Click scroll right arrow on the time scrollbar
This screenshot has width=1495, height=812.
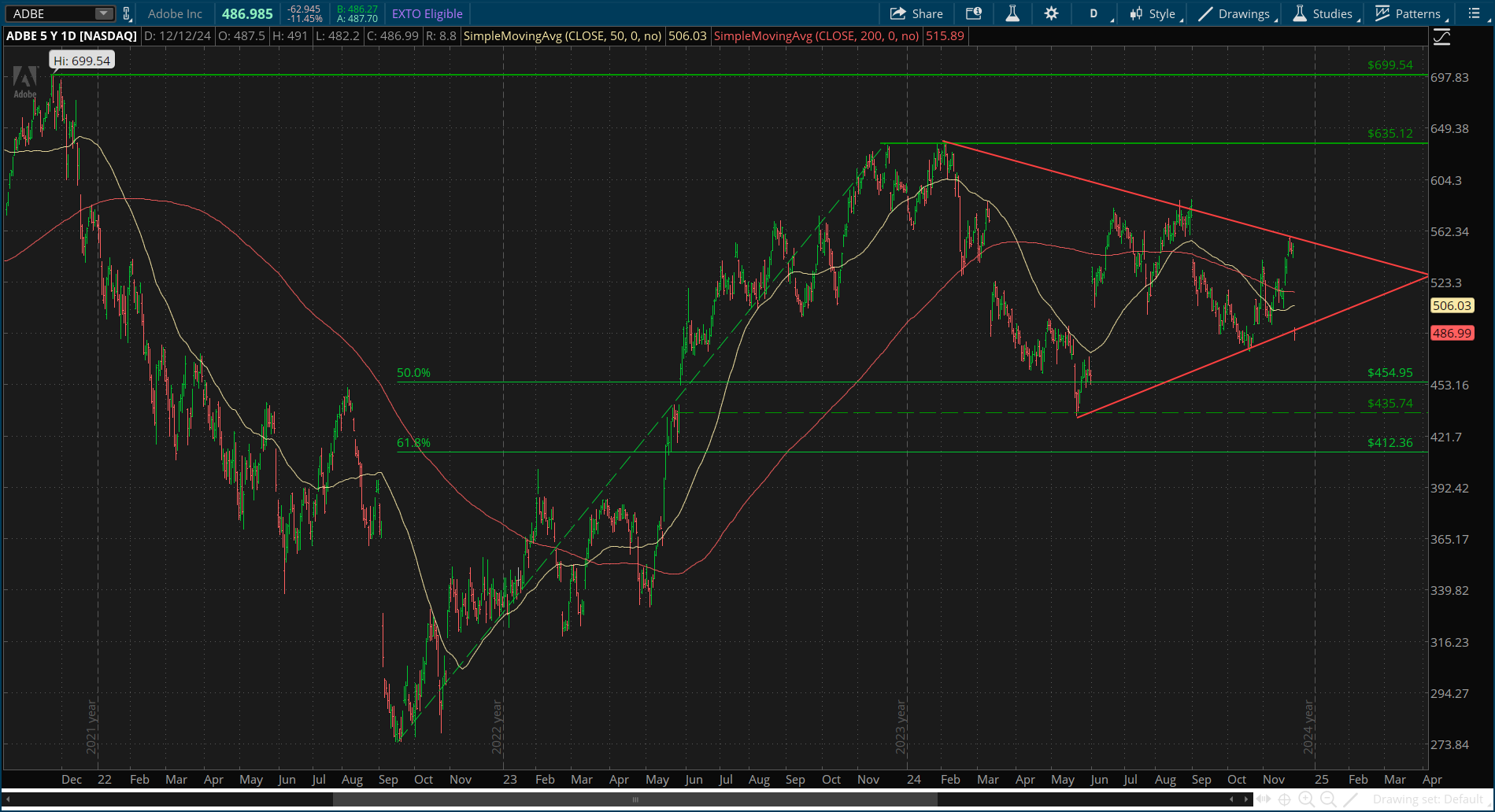coord(1246,799)
